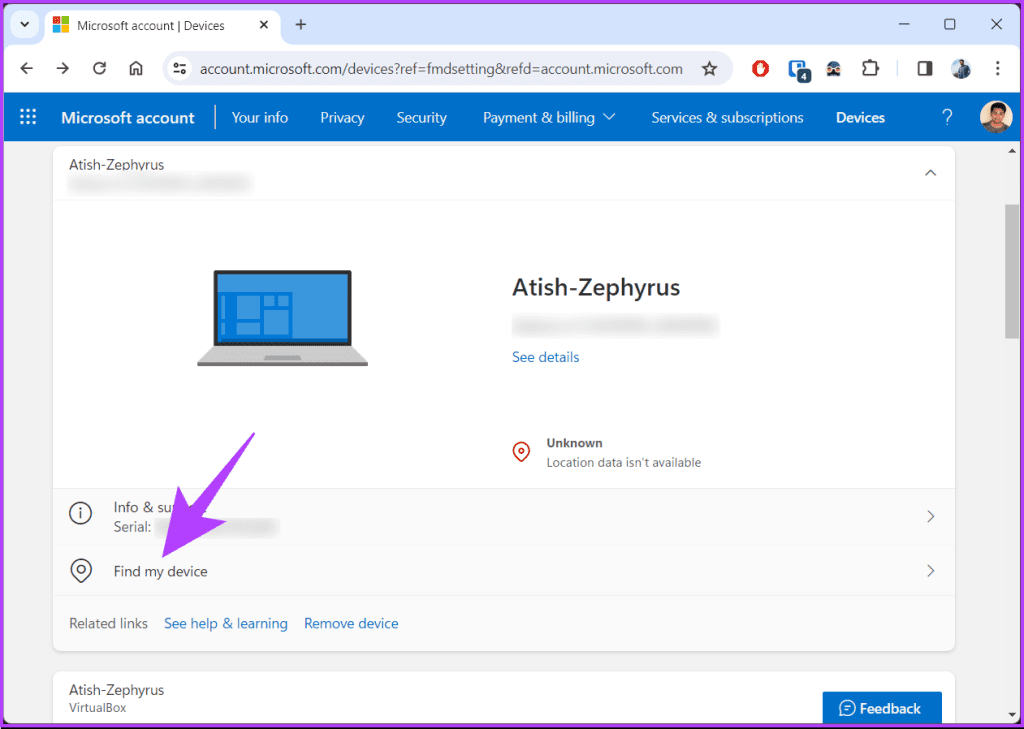
Task: Click the Microsoft account title link
Action: (x=128, y=118)
